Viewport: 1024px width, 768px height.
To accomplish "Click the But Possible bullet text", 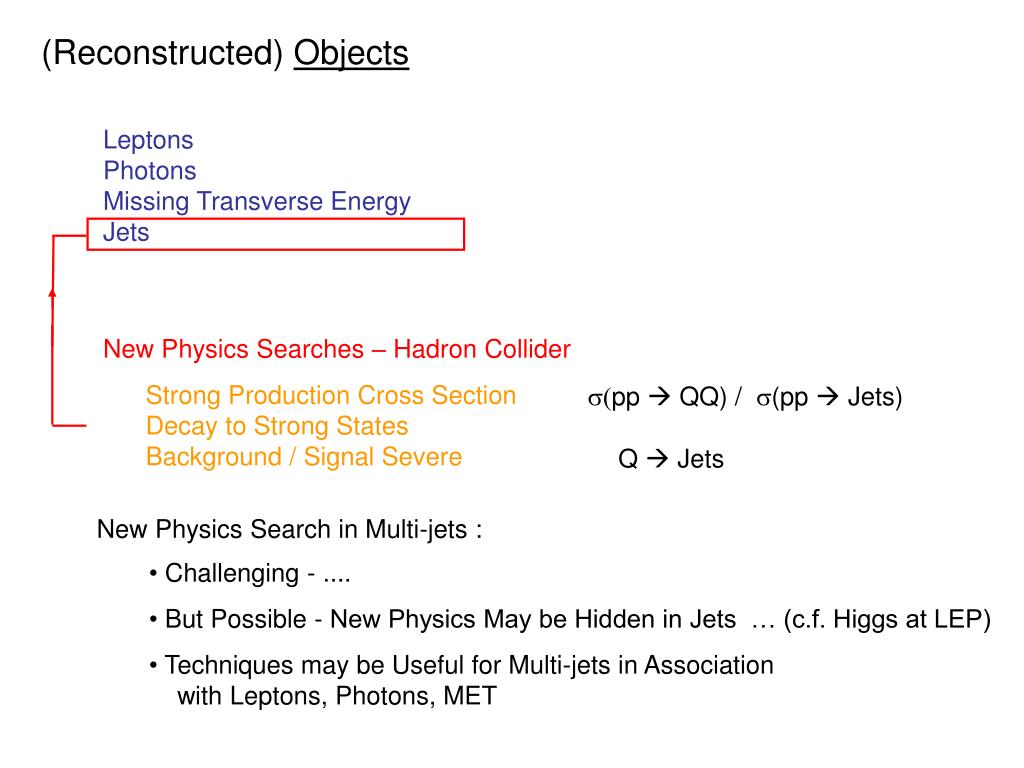I will point(443,619).
